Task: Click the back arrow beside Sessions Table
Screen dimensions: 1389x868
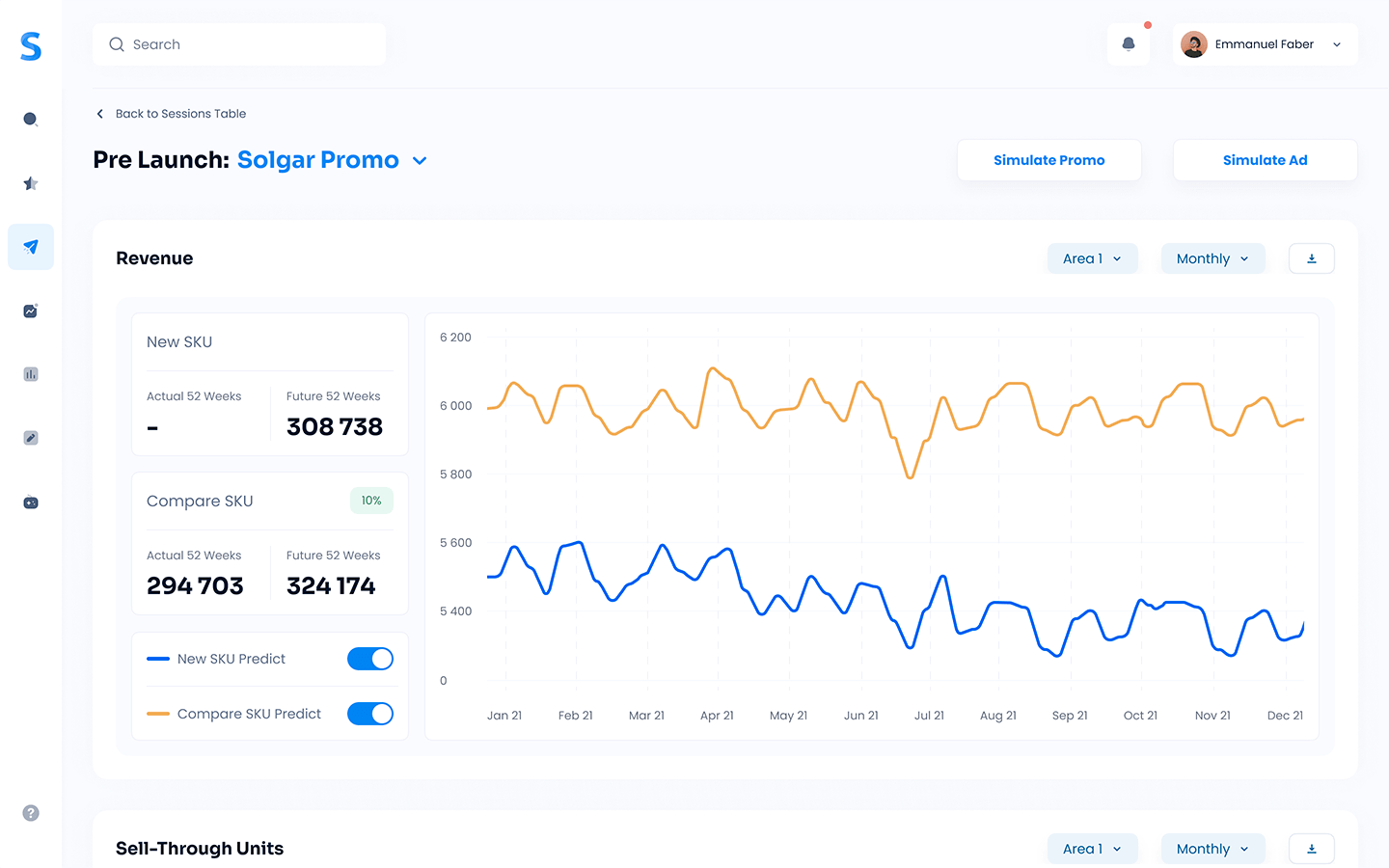Action: (99, 114)
